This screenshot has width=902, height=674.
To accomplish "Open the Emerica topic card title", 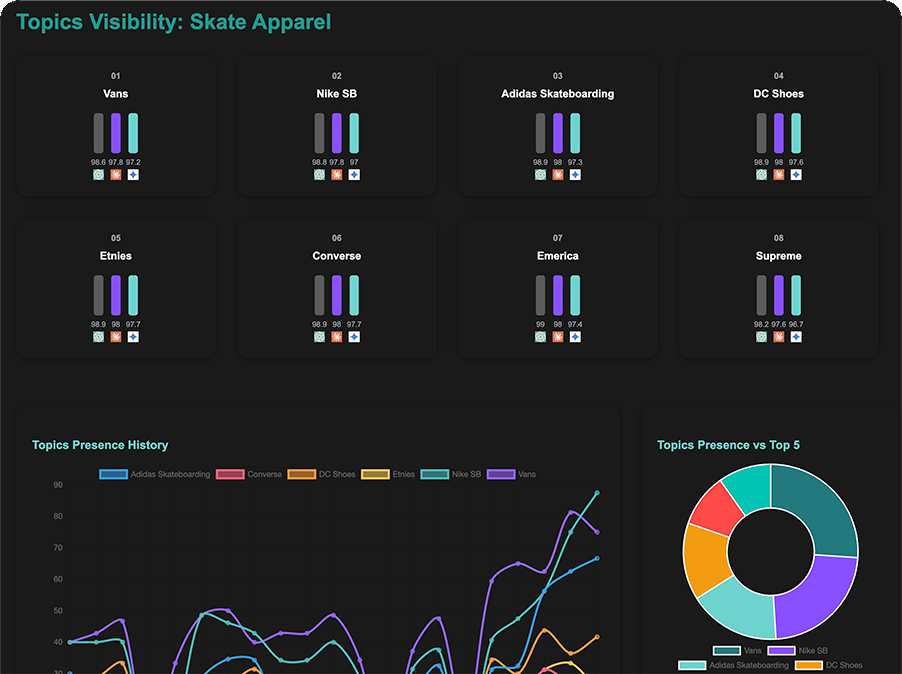I will [x=558, y=256].
